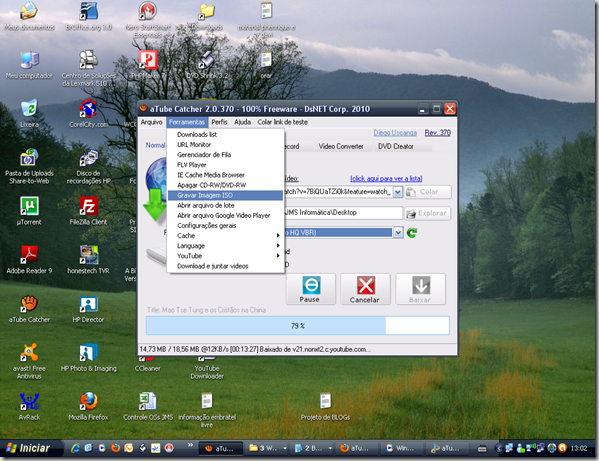This screenshot has height=461, width=599.
Task: Open the video URL dropdown arrow
Action: click(x=398, y=192)
